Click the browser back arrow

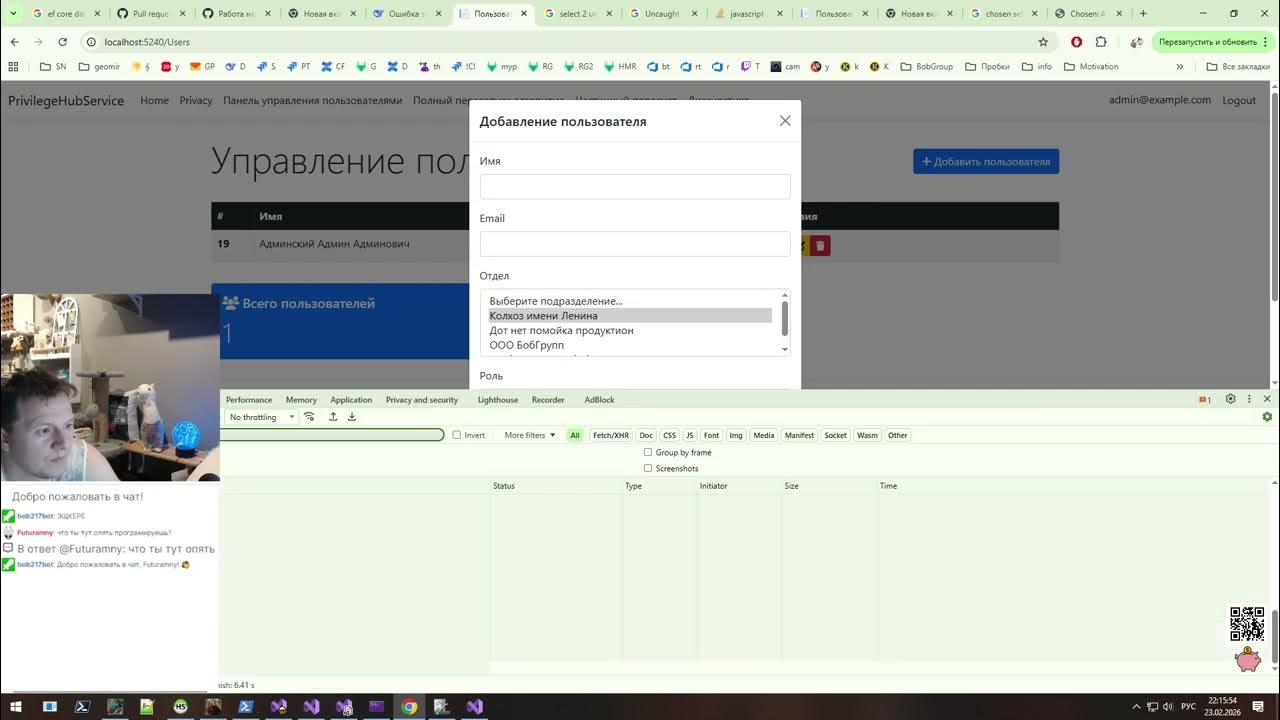tap(14, 42)
